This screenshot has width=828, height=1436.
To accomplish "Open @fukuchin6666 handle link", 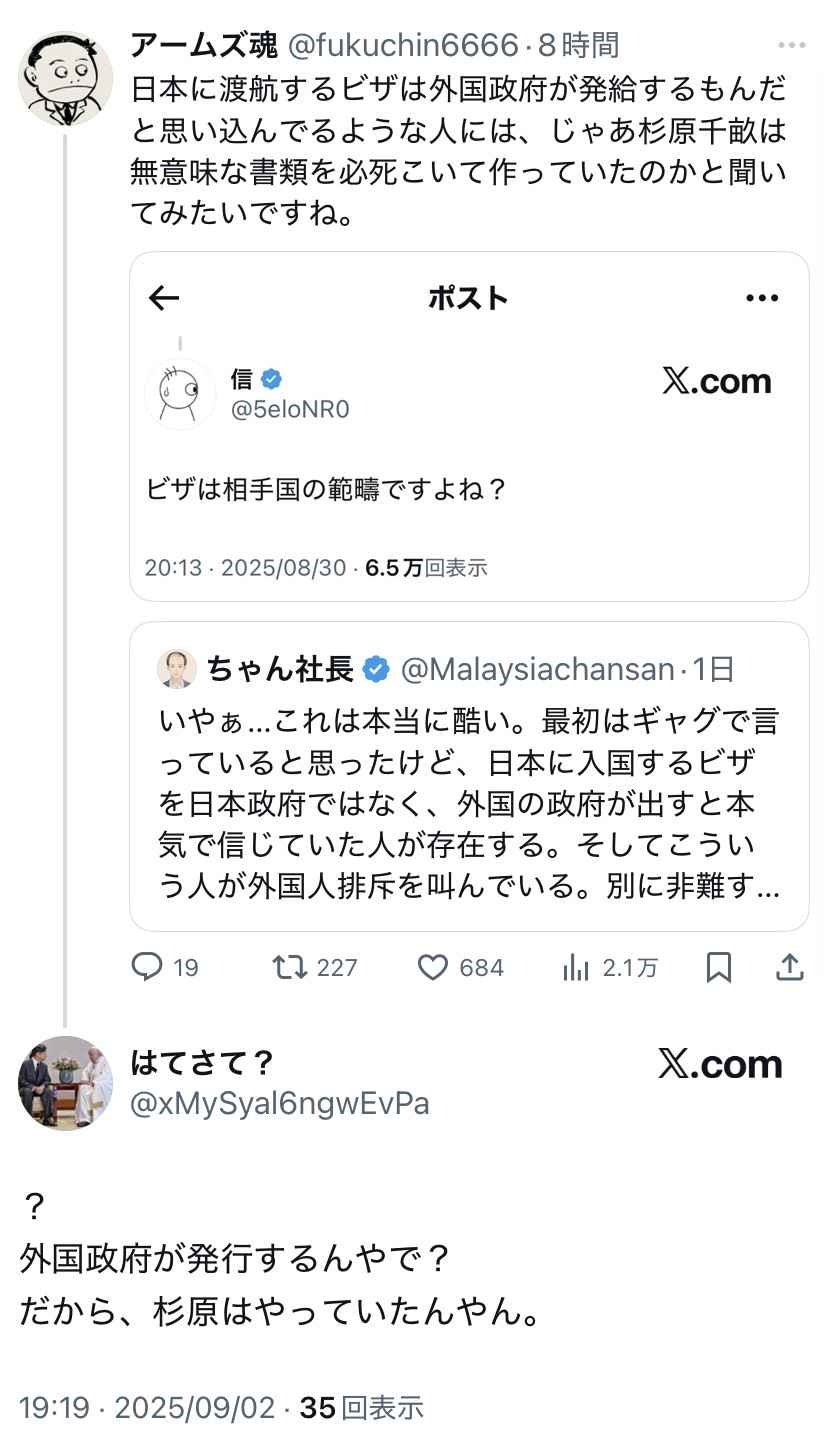I will coord(404,45).
